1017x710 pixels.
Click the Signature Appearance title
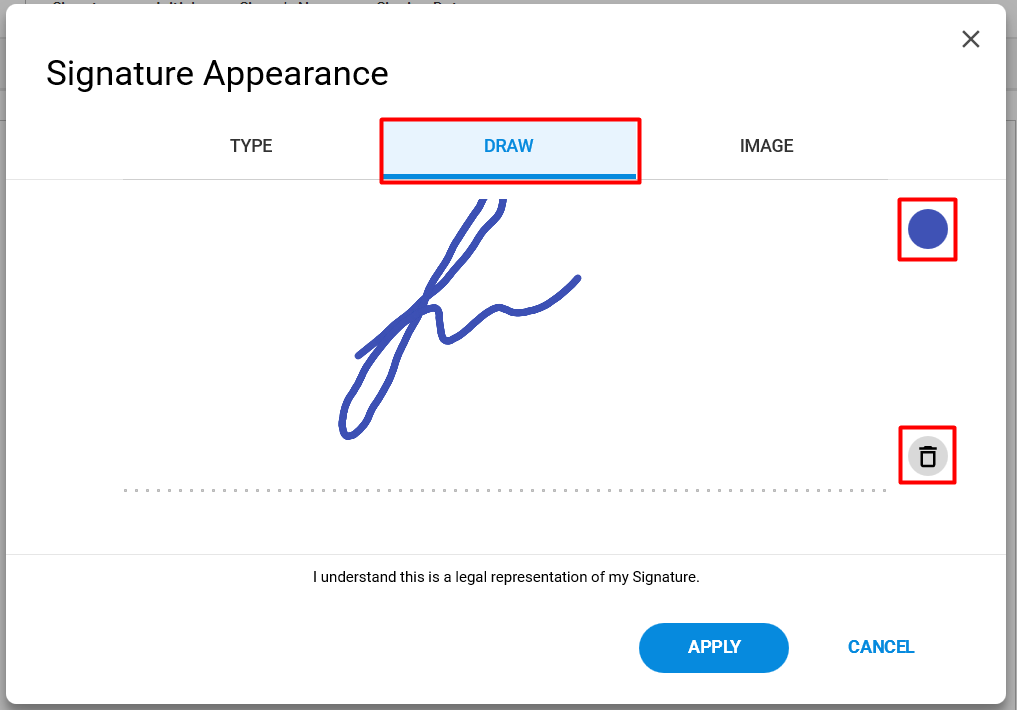[x=217, y=73]
